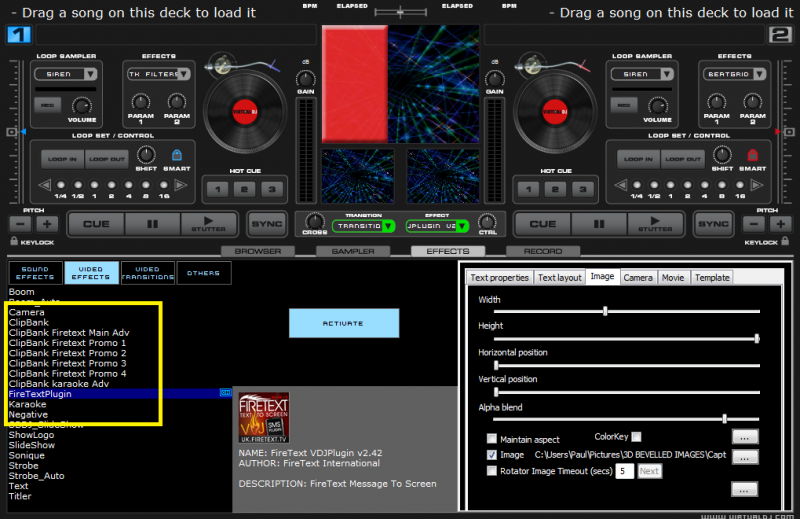Click left deck pitch minus button

pos(20,224)
